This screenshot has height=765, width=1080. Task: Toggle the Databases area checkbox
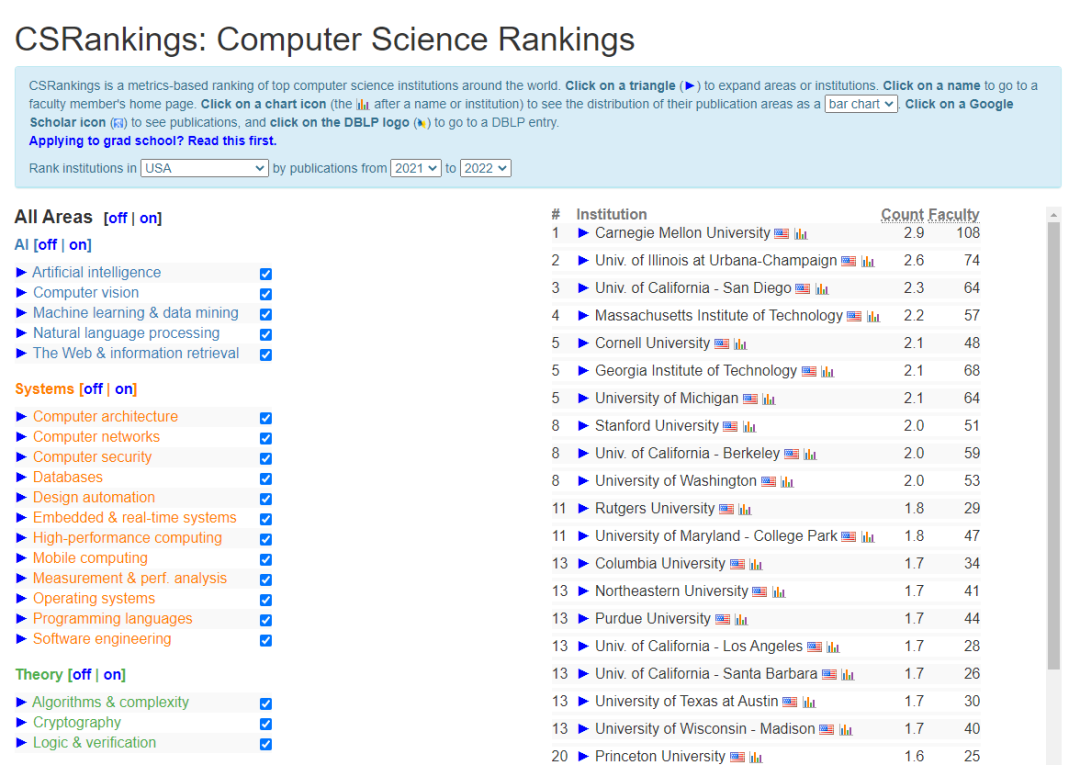click(x=266, y=478)
